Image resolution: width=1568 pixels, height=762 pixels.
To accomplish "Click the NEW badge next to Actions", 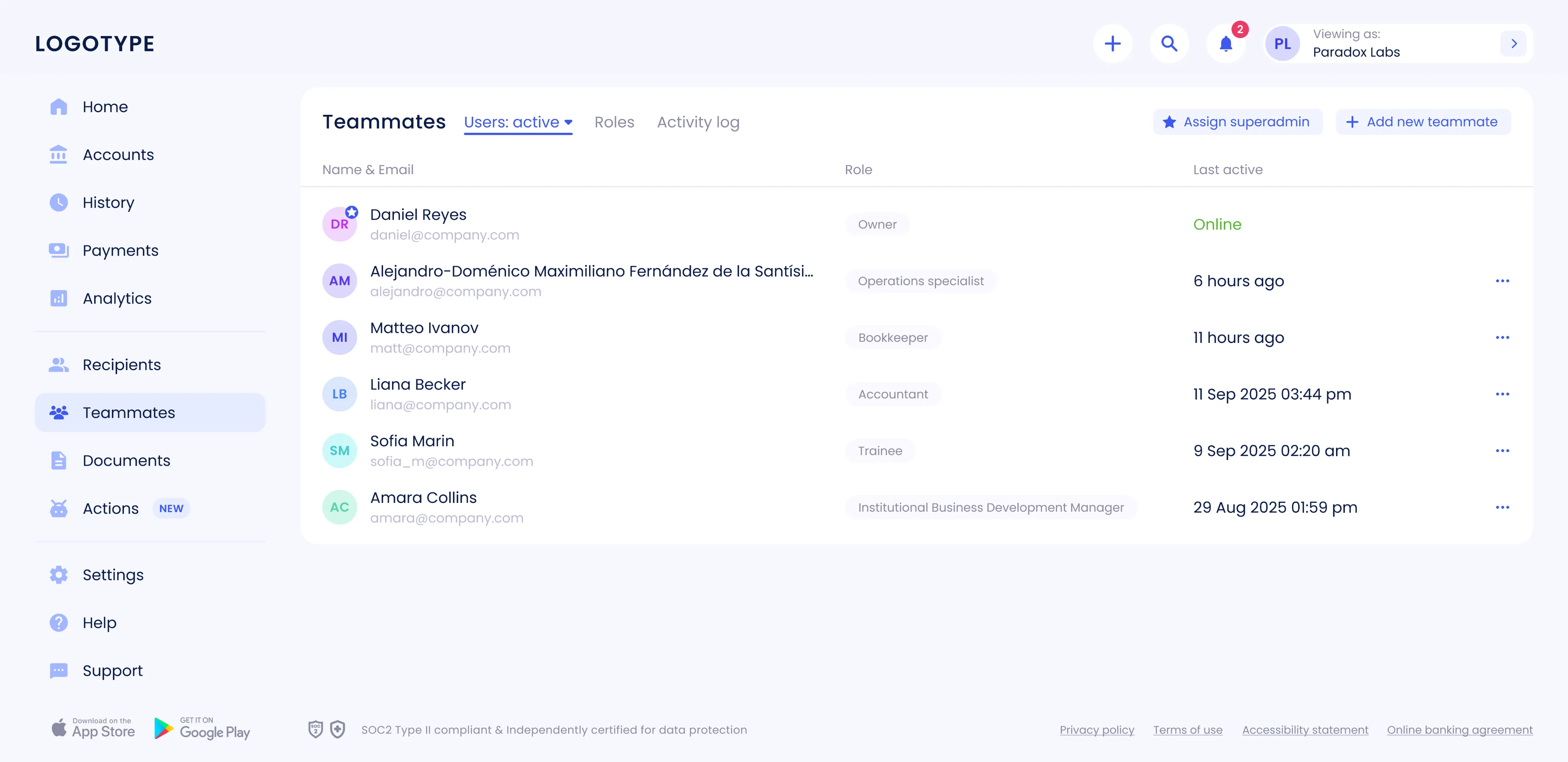I will (171, 508).
